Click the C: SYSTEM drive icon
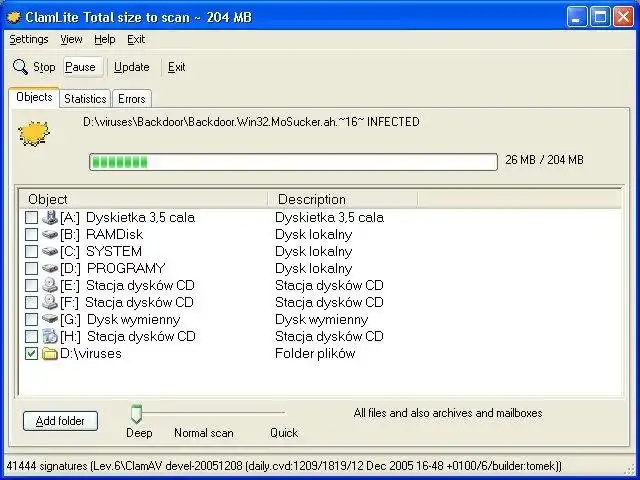Screen dimensions: 640x480 pos(50,251)
